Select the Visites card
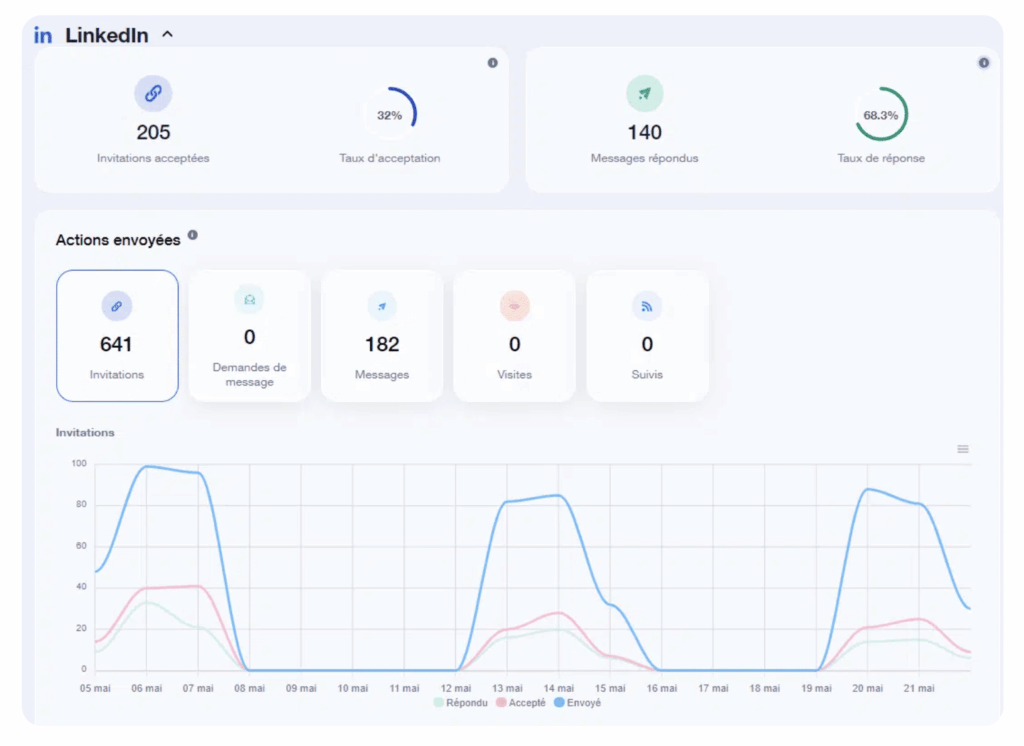 pos(514,336)
